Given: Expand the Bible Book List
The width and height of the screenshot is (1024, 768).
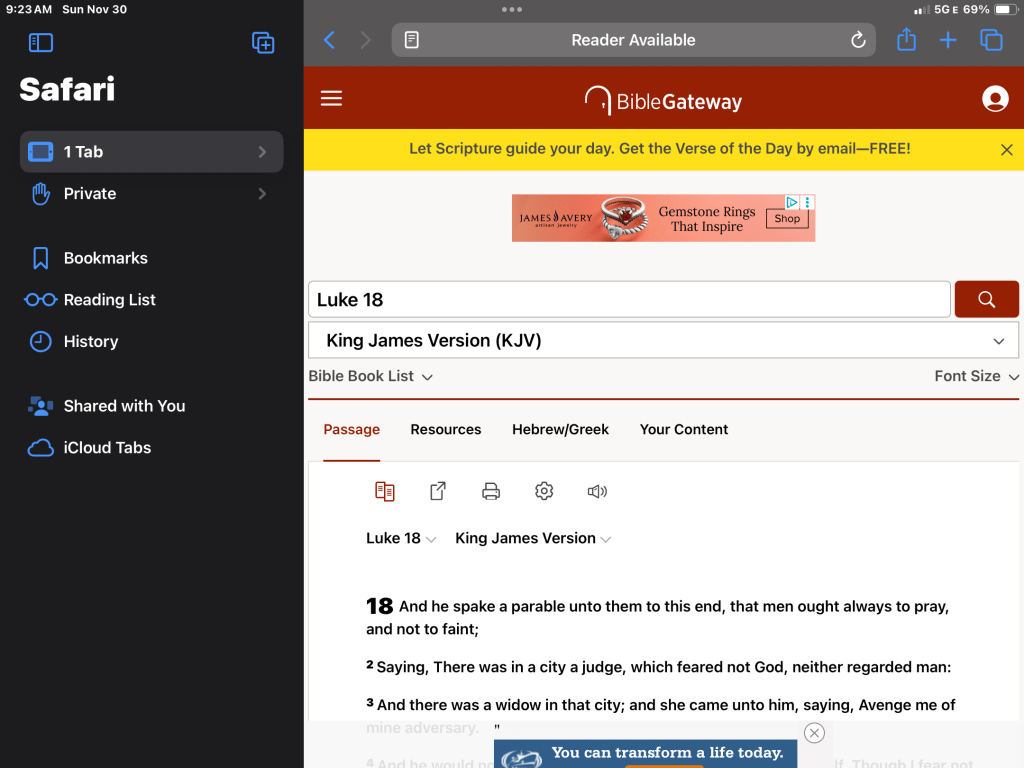Looking at the screenshot, I should tap(370, 377).
